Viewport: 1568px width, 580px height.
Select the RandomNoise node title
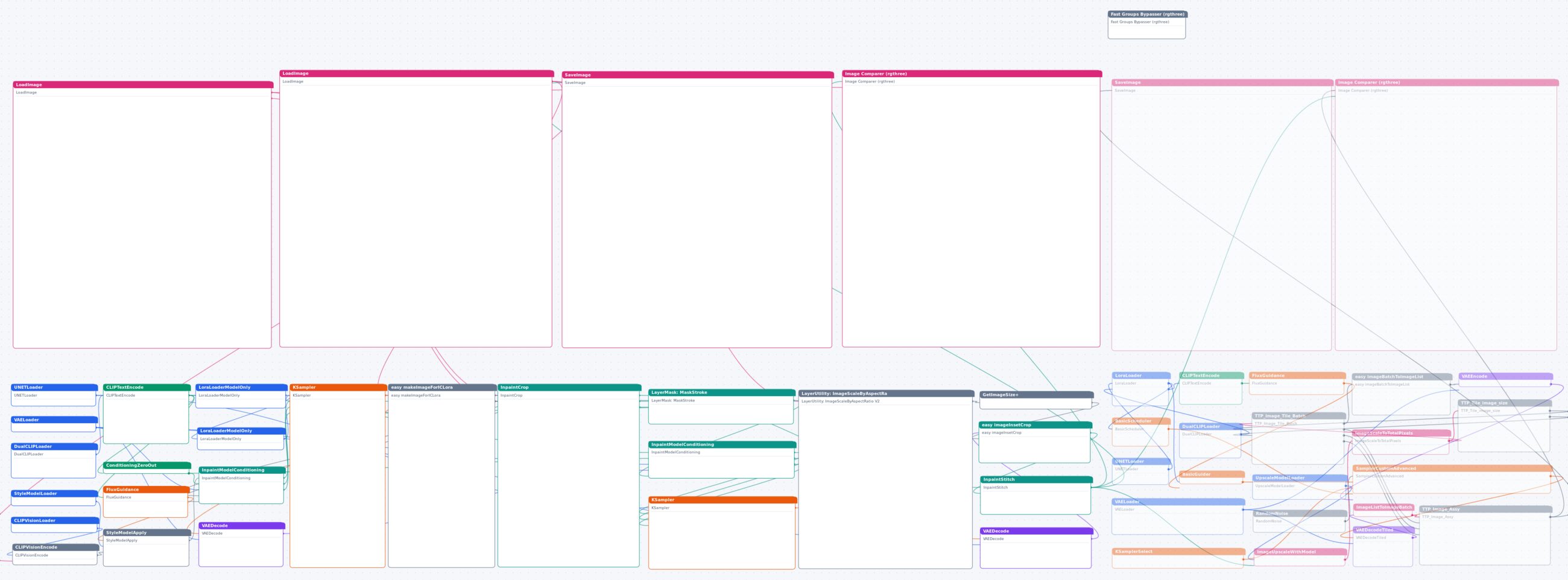point(1300,514)
